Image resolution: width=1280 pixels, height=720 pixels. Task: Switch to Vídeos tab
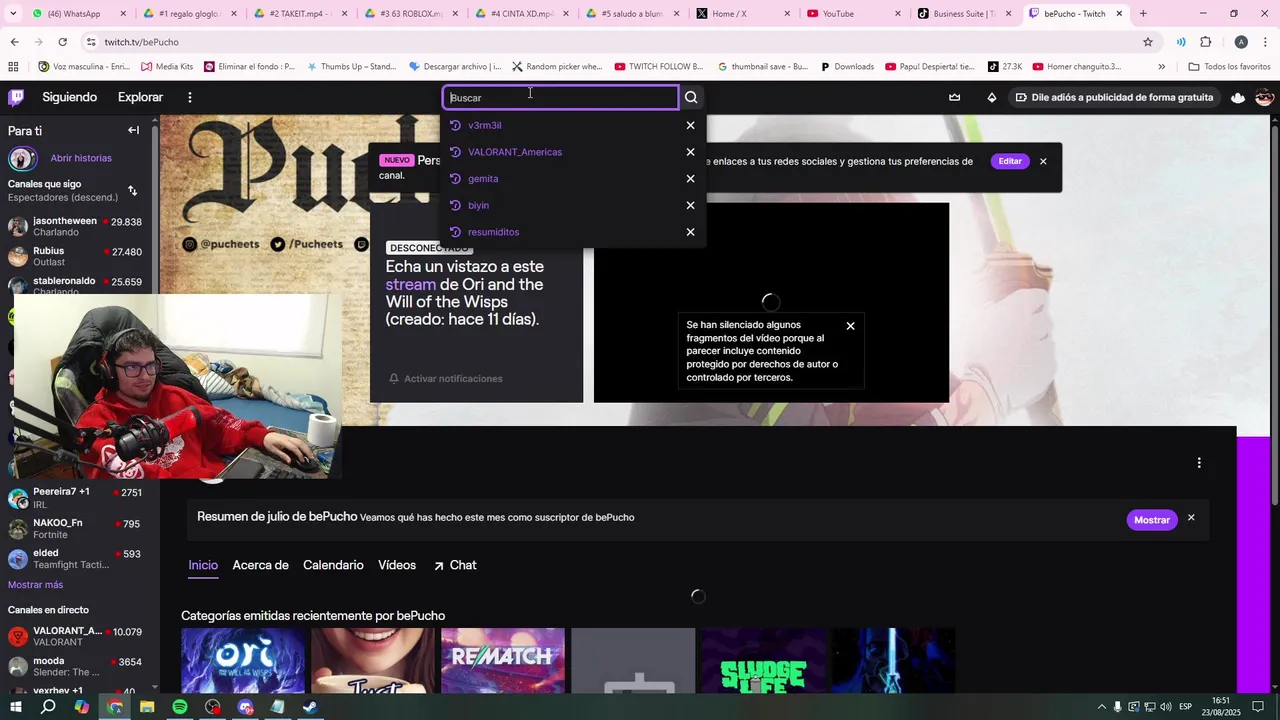coord(397,565)
